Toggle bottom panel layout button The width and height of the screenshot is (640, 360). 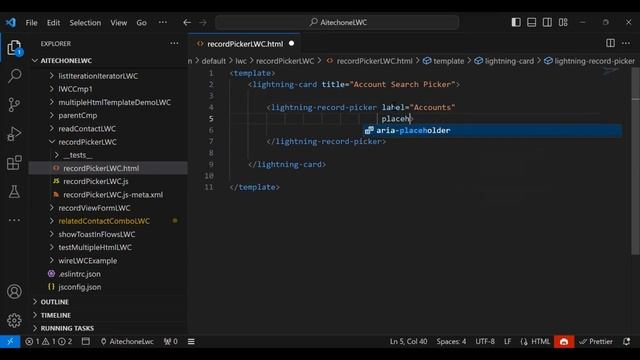531,22
